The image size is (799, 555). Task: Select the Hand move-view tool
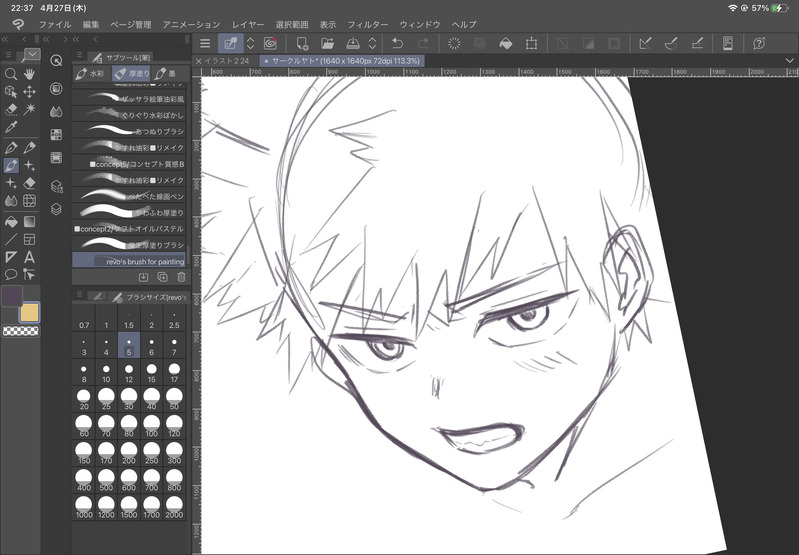[x=29, y=74]
